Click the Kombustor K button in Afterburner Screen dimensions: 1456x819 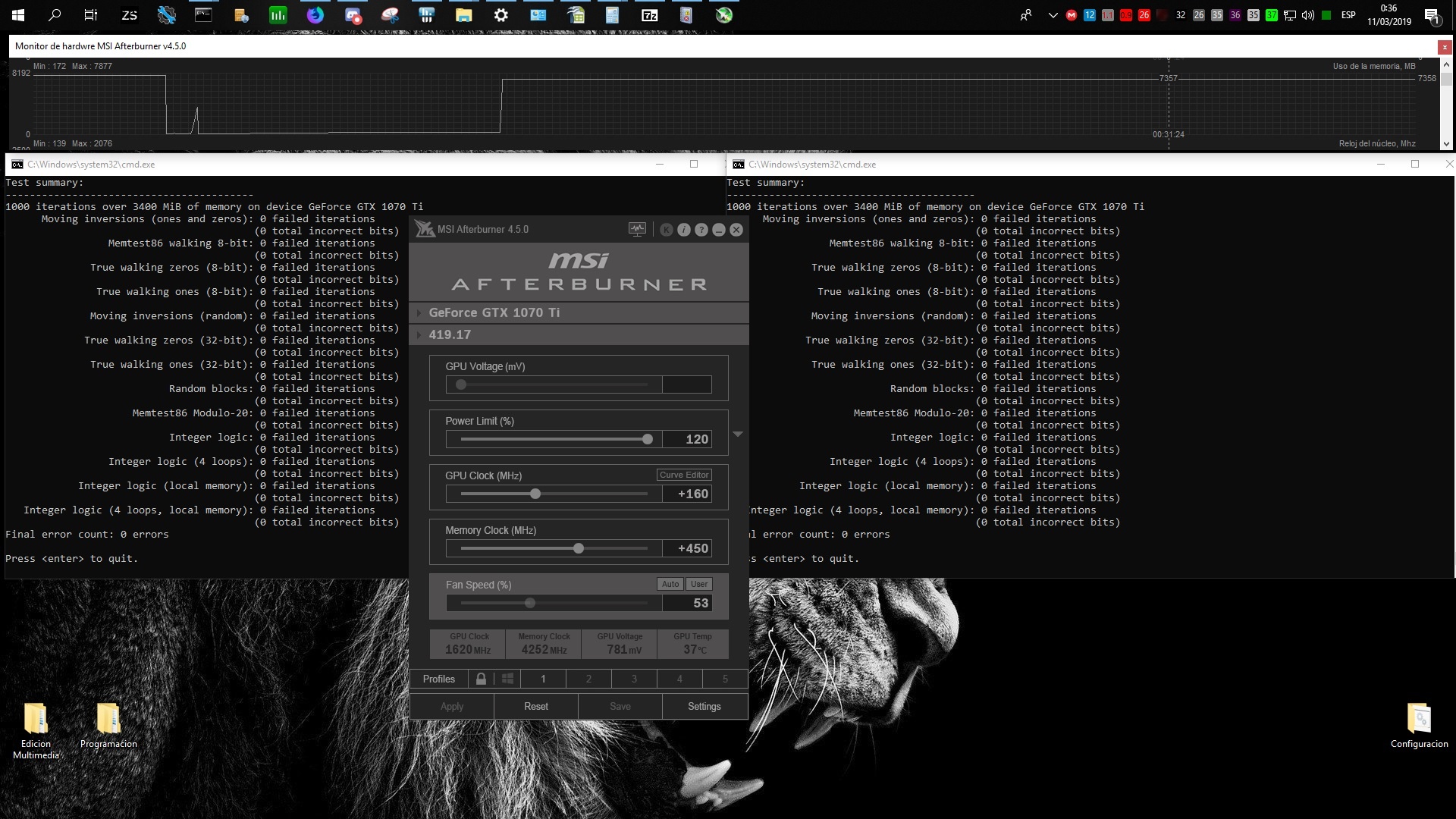point(667,230)
